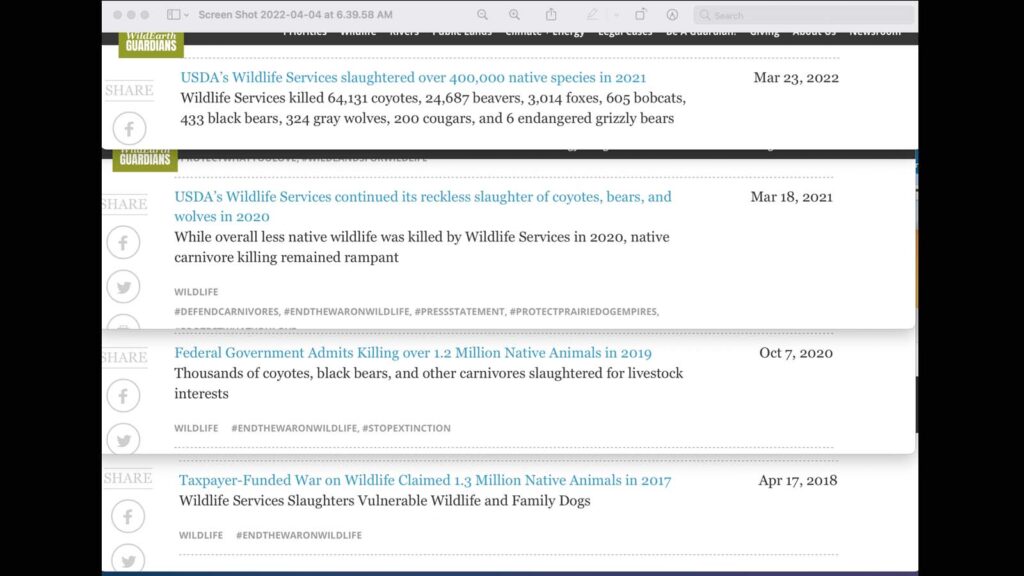The height and width of the screenshot is (576, 1024).
Task: Toggle the Preview sidebar view button
Action: click(x=173, y=14)
